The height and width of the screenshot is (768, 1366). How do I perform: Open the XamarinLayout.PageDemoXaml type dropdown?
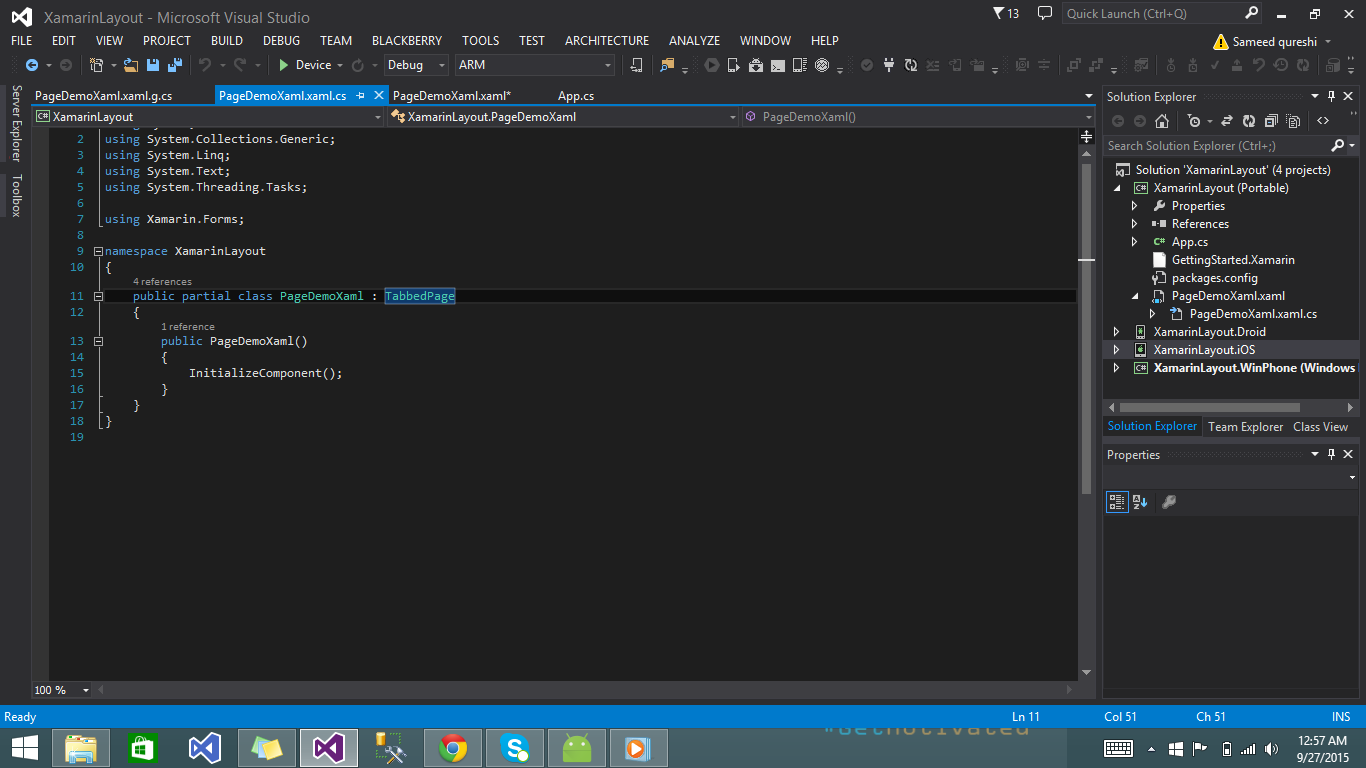pyautogui.click(x=563, y=117)
